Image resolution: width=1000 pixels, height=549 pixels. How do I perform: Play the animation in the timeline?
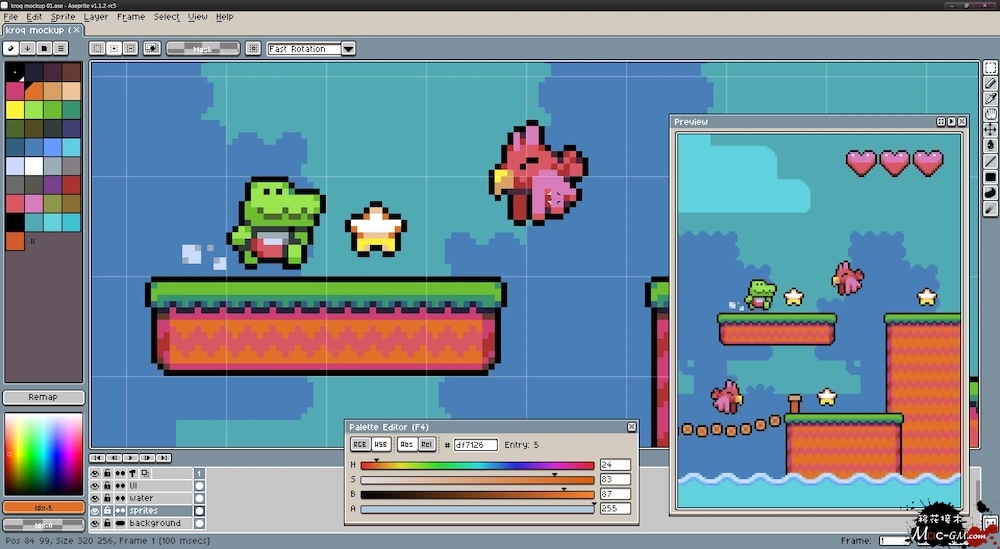point(128,458)
